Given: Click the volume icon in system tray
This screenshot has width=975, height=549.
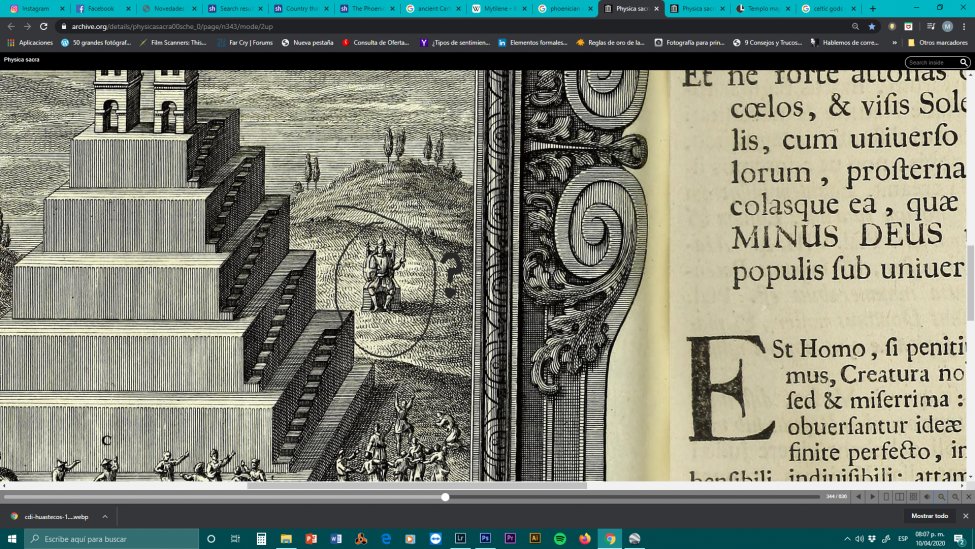Looking at the screenshot, I should (859, 539).
